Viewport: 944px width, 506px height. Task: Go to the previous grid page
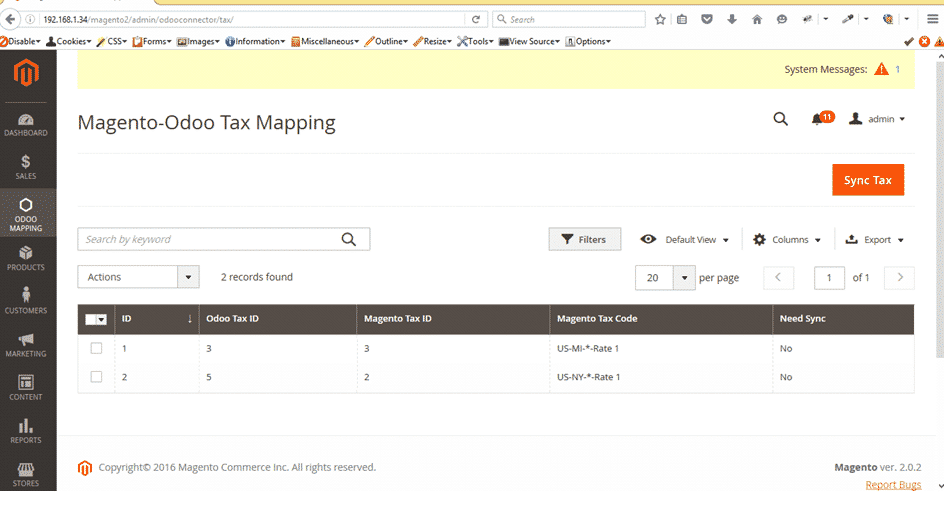778,278
